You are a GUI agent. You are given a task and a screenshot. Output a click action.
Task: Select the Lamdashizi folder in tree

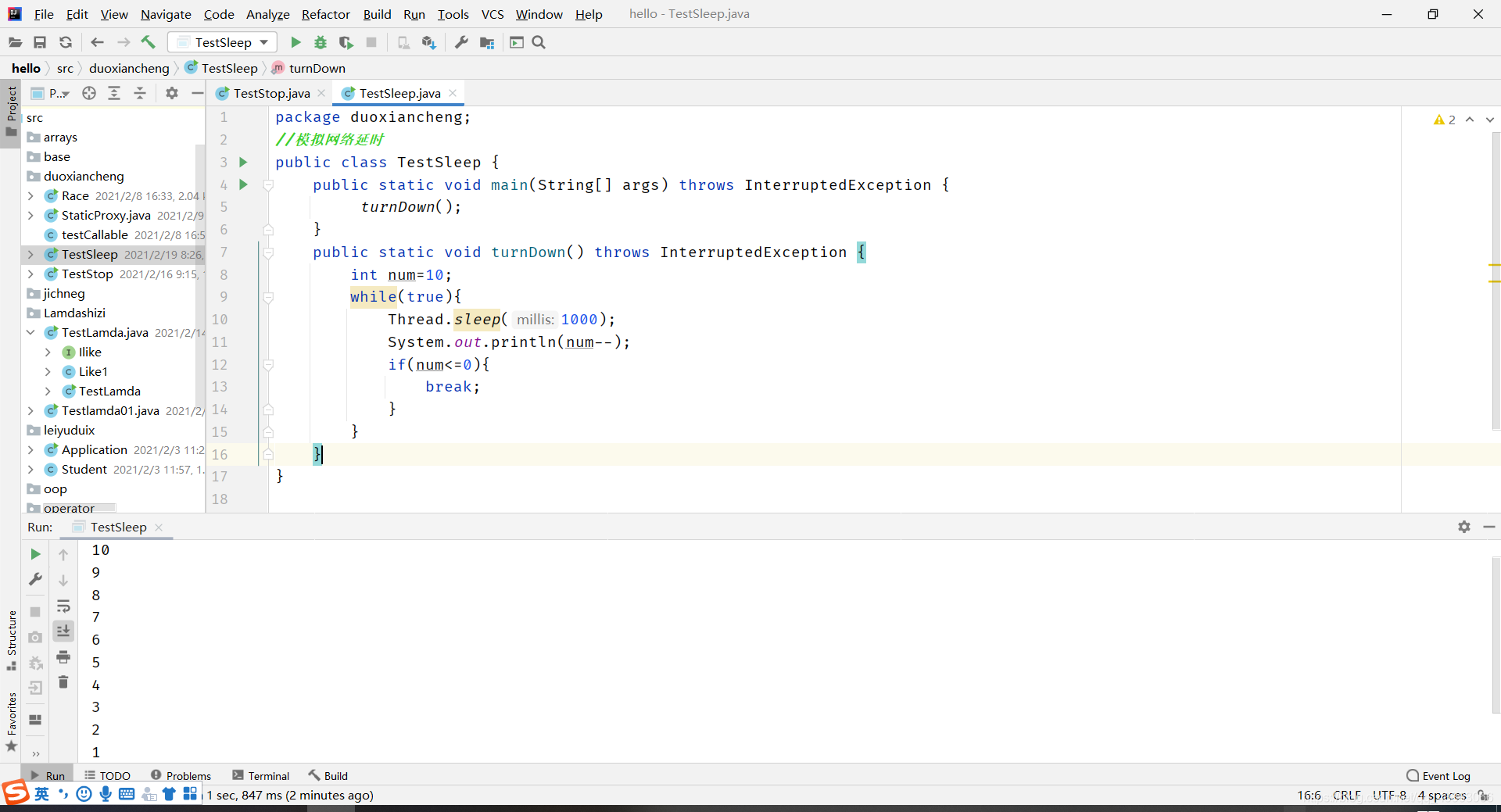pyautogui.click(x=74, y=313)
